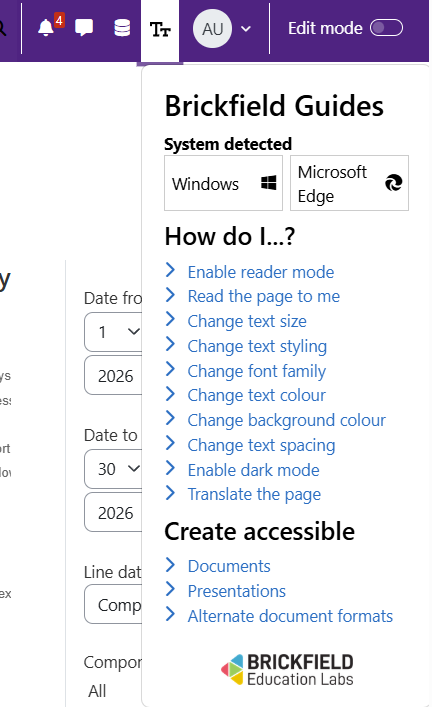Open the Line data dropdown
This screenshot has height=707, width=432.
click(x=113, y=604)
